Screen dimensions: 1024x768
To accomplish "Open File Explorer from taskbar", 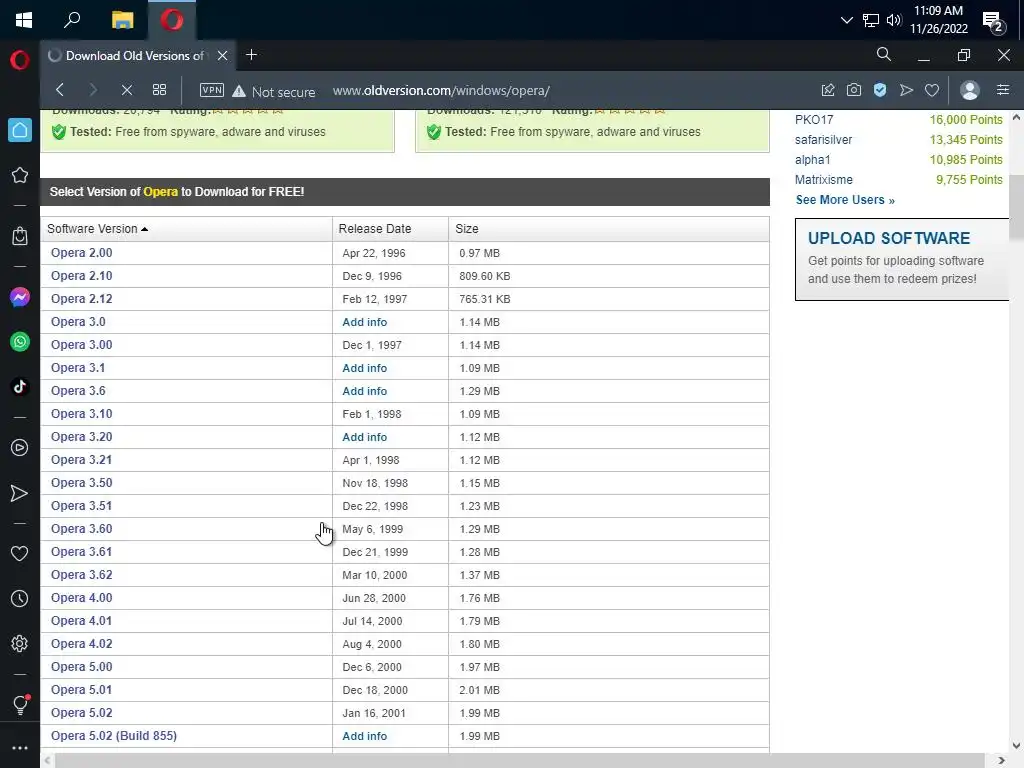I will point(122,20).
